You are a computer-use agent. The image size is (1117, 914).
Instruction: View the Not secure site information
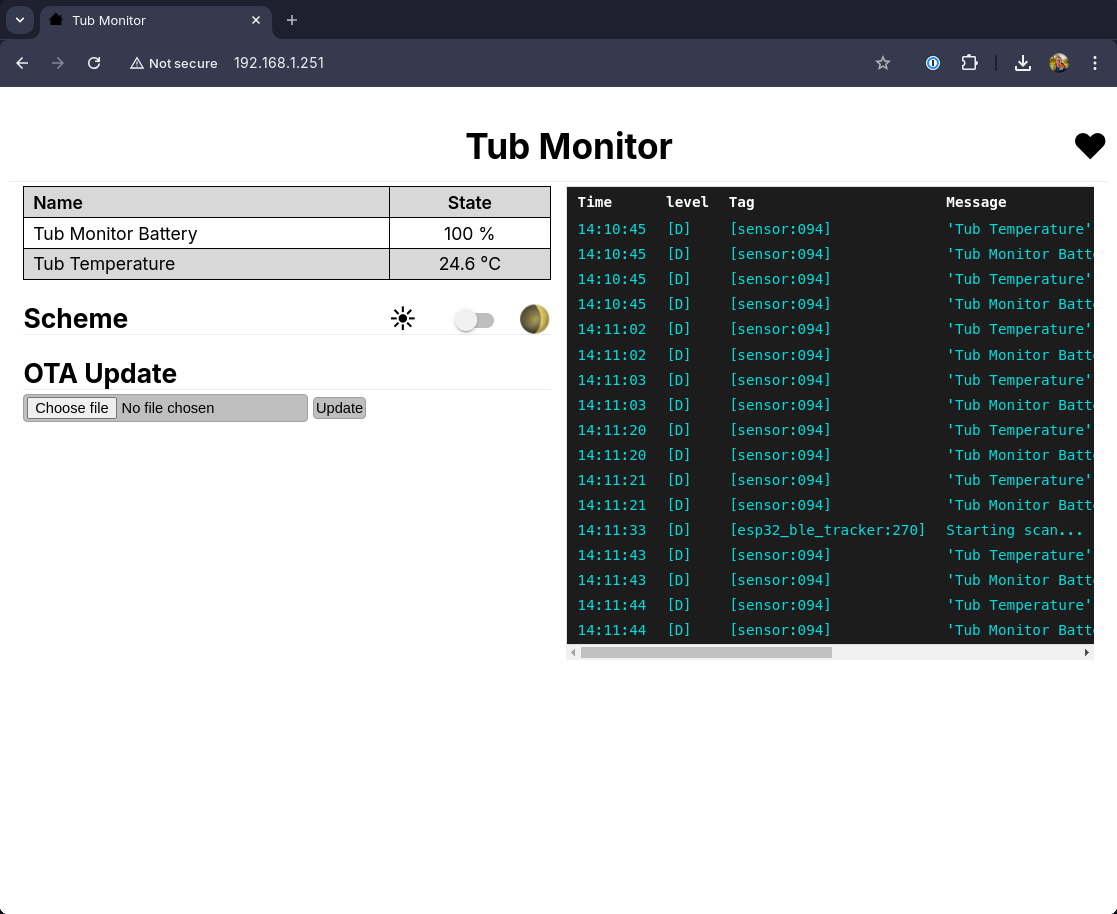tap(174, 63)
